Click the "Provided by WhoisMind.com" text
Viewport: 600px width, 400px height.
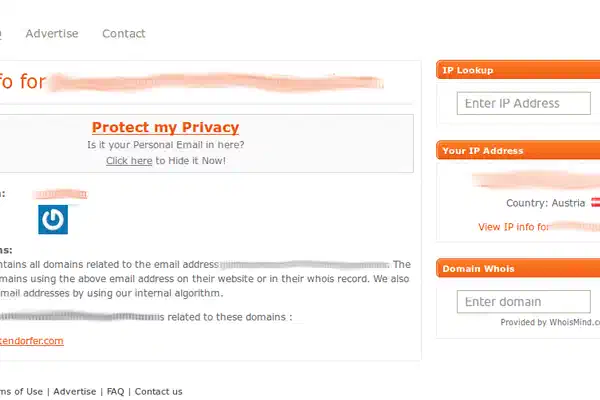coord(549,322)
